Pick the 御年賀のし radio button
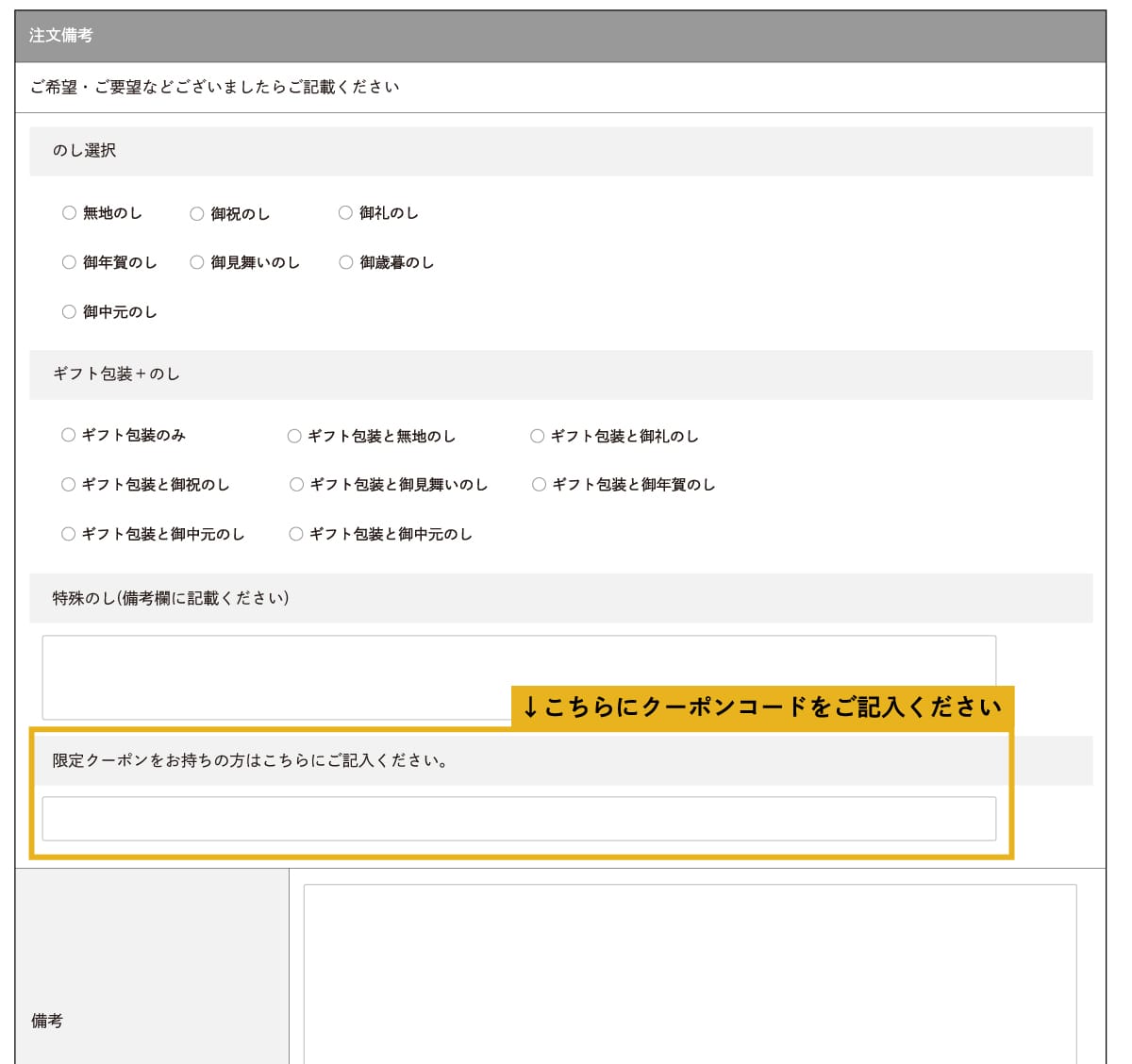1132x1064 pixels. click(69, 262)
